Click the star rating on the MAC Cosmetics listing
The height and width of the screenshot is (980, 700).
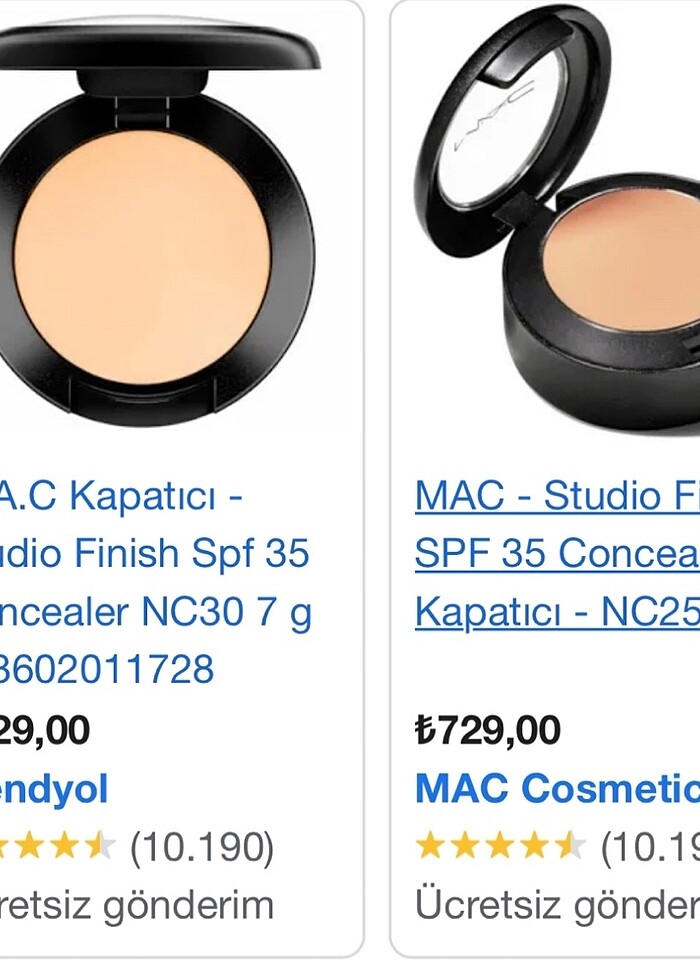(501, 846)
